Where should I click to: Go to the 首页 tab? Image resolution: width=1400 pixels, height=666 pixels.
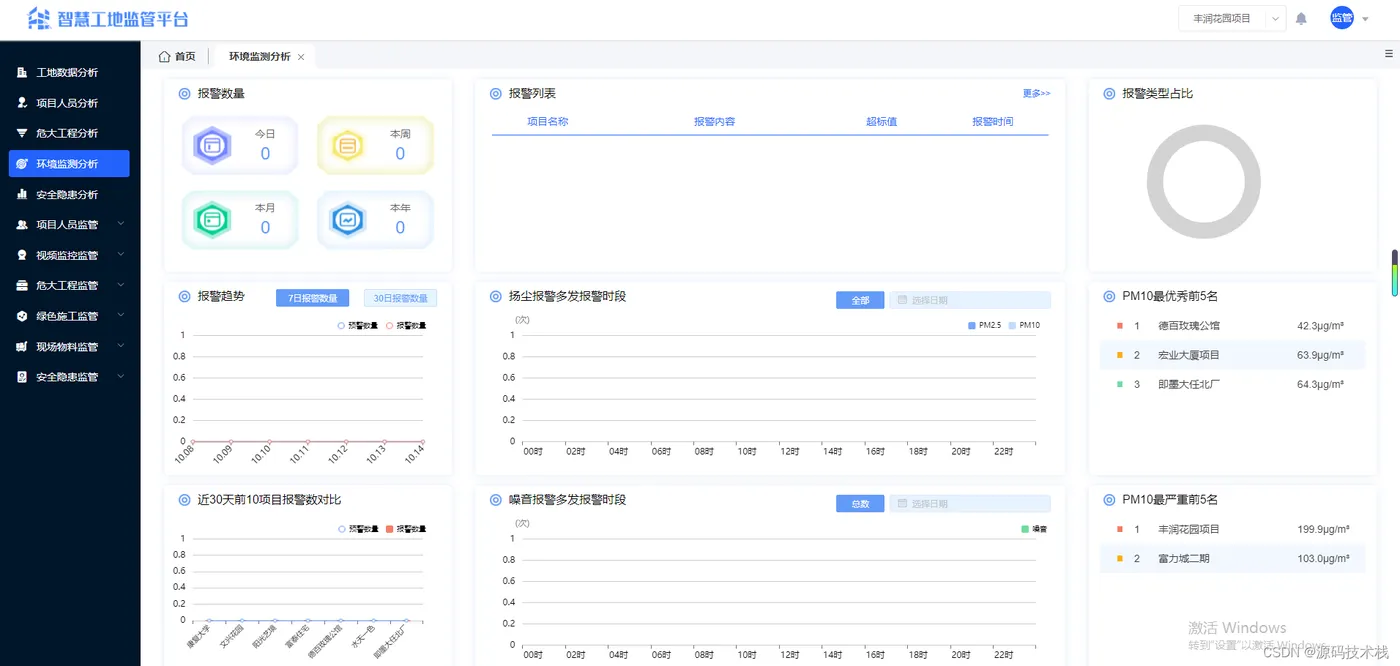tap(177, 57)
